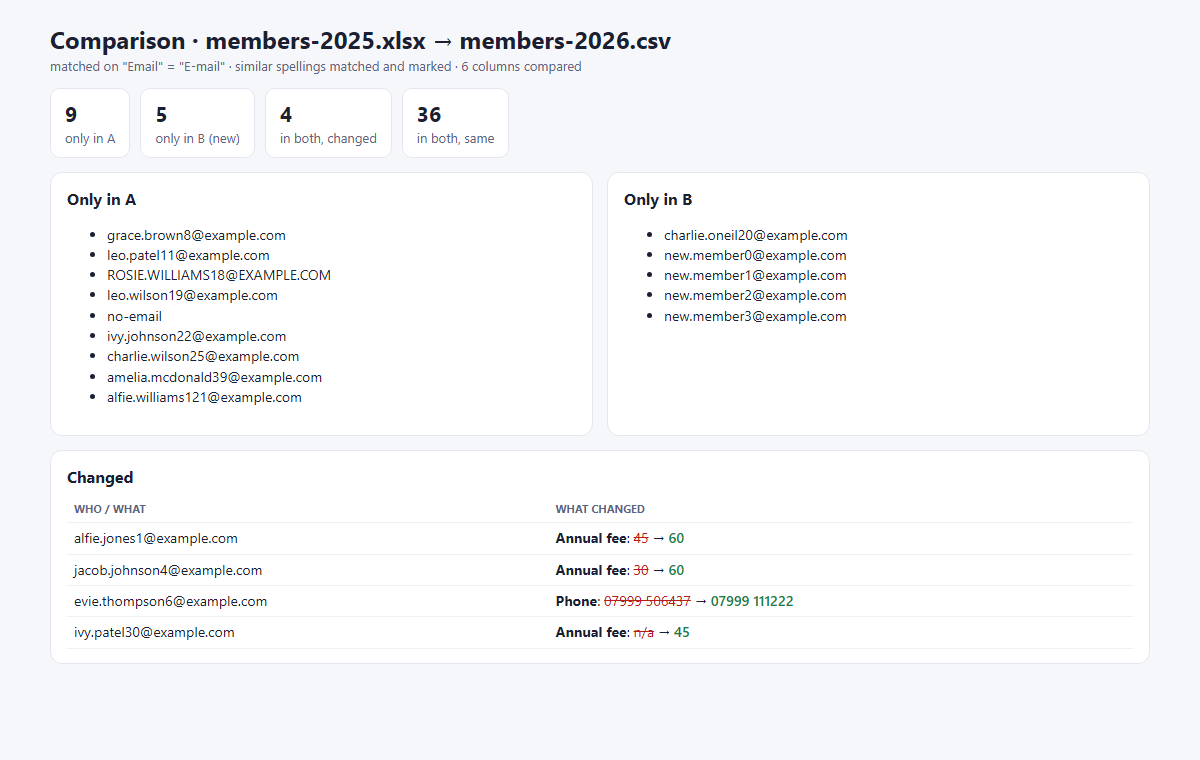This screenshot has height=760, width=1200.
Task: Click the 'in both, same' card showing 36
Action: (455, 123)
